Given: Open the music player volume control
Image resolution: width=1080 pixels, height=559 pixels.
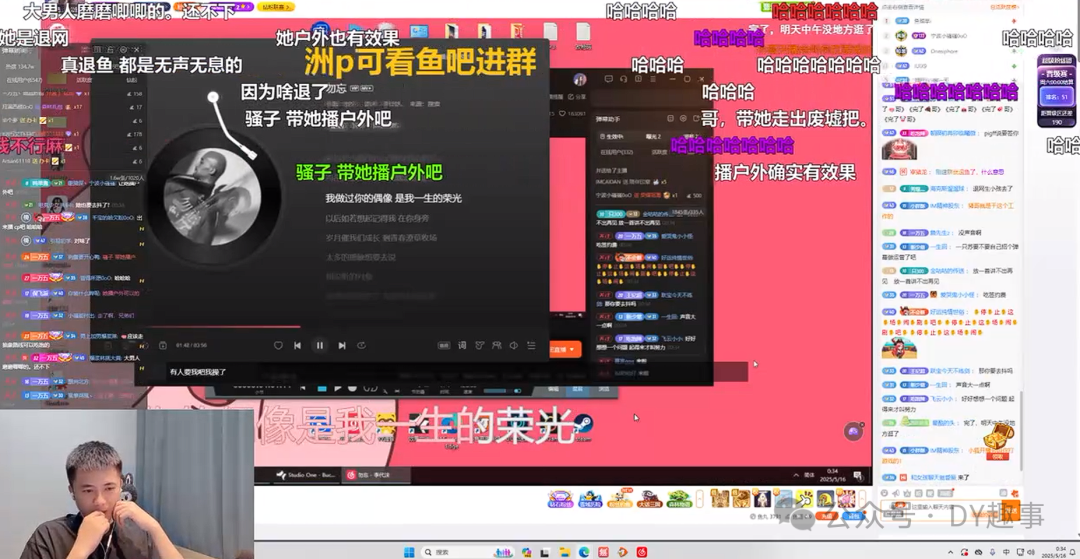Looking at the screenshot, I should (513, 346).
